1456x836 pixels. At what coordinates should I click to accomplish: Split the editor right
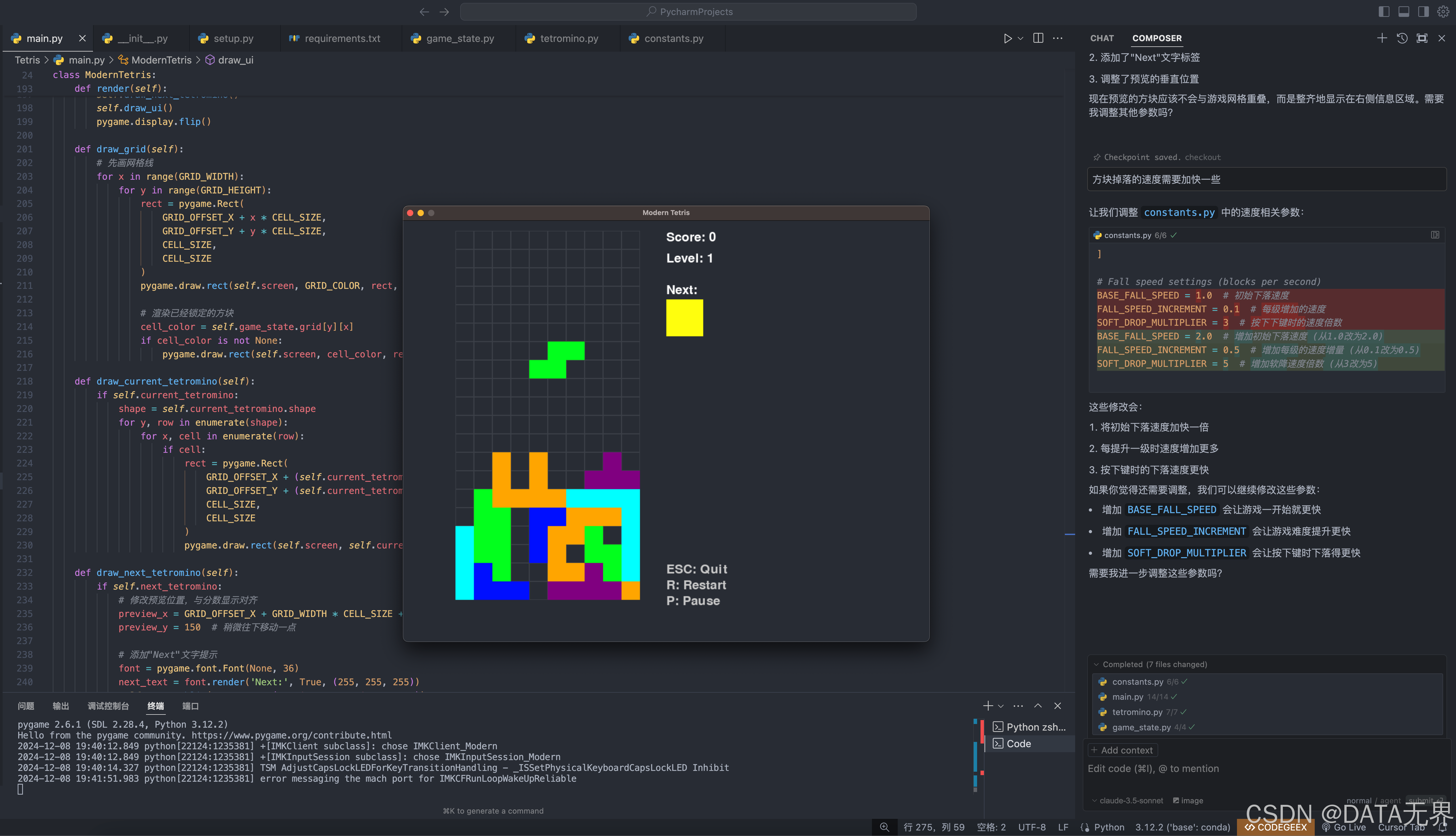pyautogui.click(x=1038, y=38)
